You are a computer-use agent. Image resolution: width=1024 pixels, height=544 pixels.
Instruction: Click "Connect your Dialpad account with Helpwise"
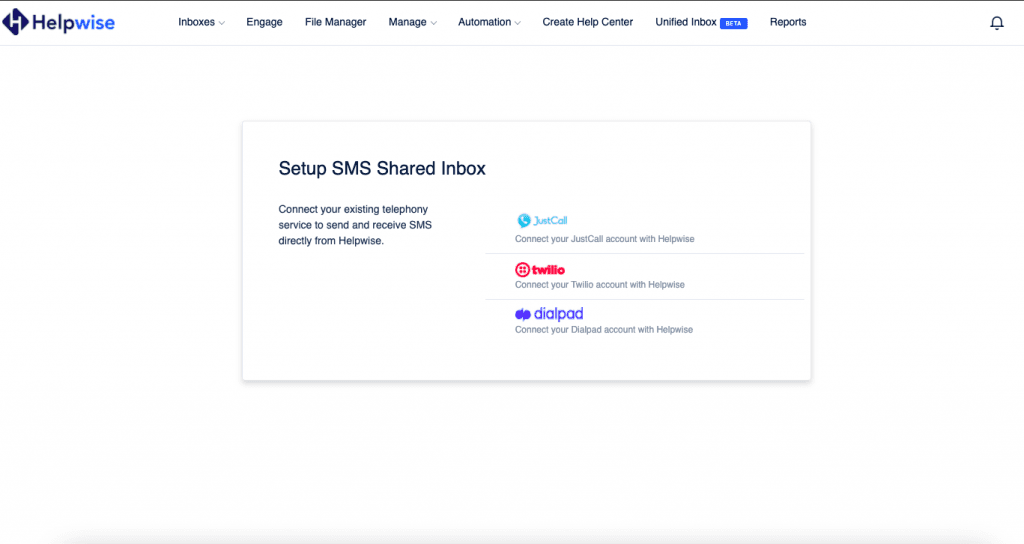[x=603, y=329]
